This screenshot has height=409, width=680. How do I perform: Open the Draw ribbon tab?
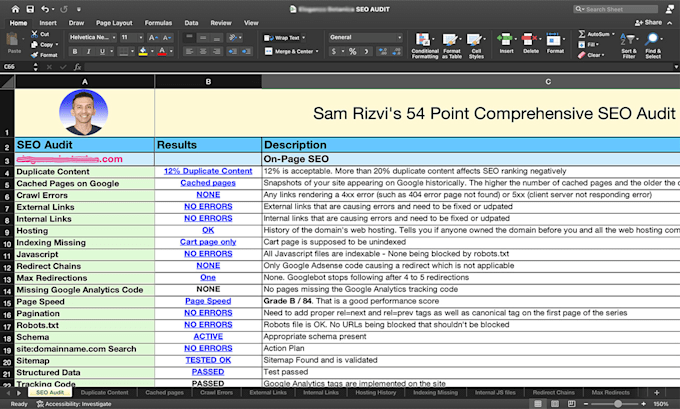76,23
